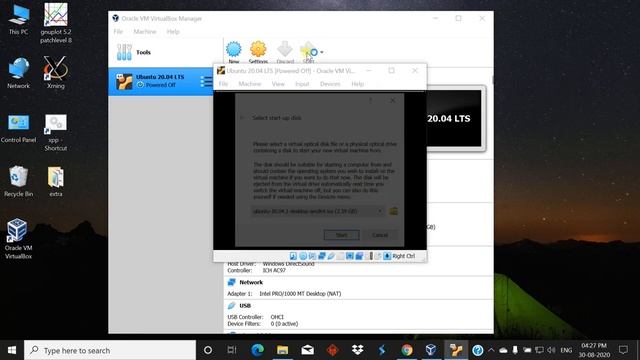This screenshot has width=640, height=360.
Task: Select Ubuntu 20.04 LTS in the machine list
Action: 161,82
